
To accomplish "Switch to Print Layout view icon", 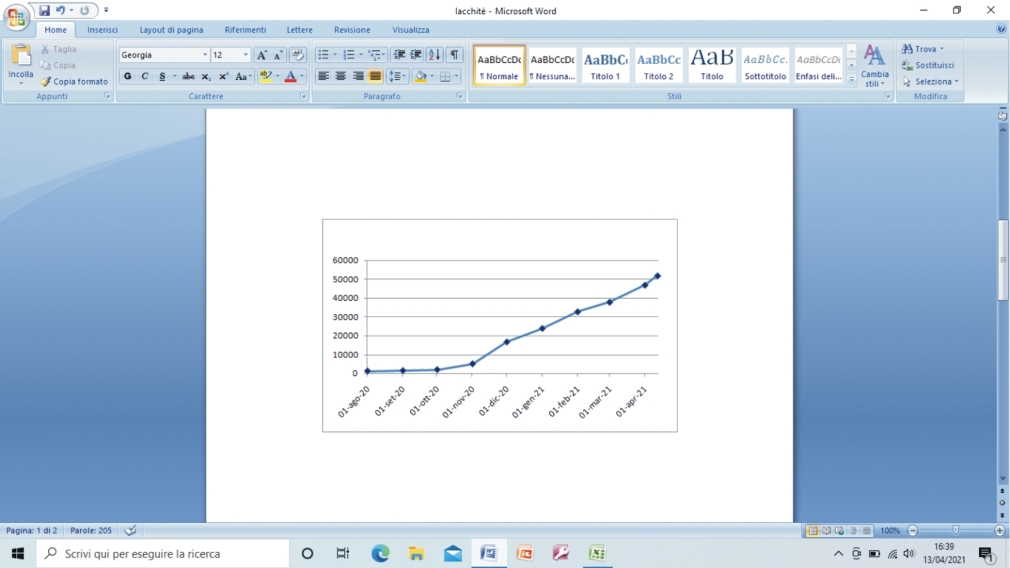I will coord(812,531).
